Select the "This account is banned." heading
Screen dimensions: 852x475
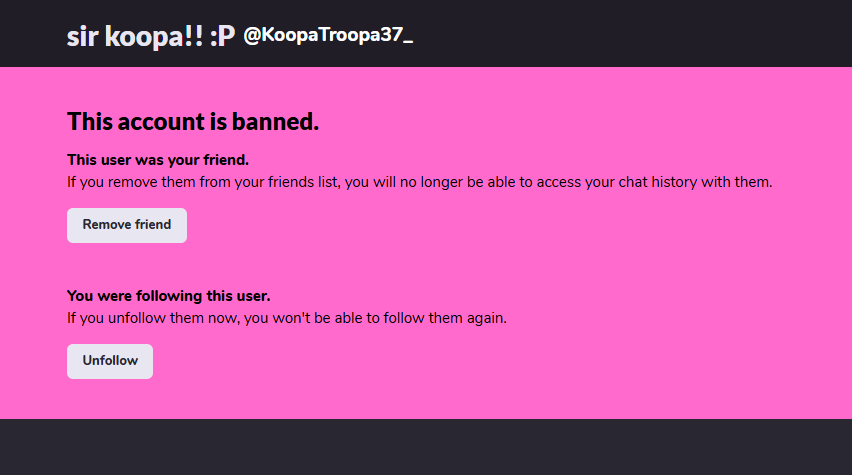(192, 122)
